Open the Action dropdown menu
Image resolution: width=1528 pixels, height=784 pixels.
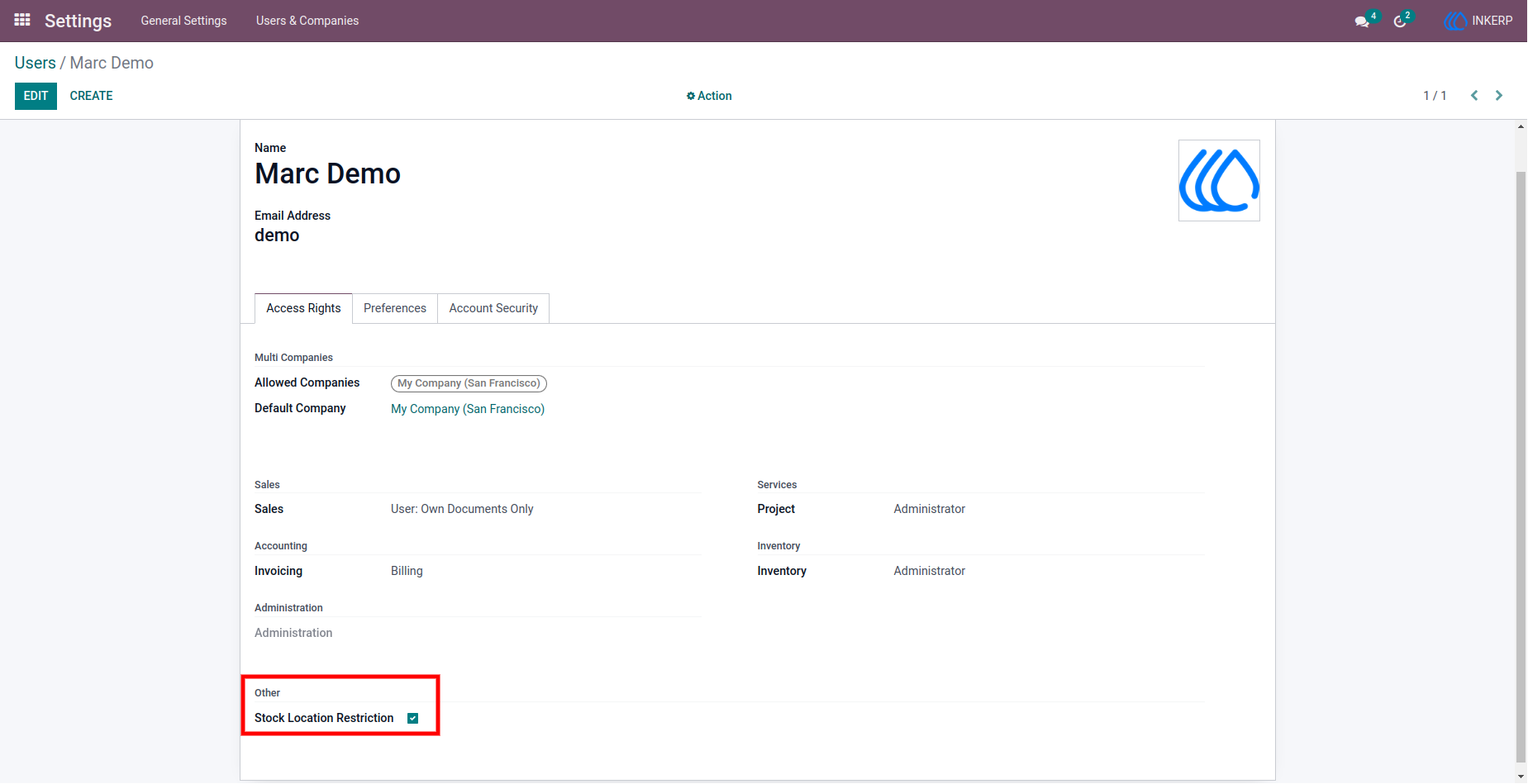click(709, 96)
